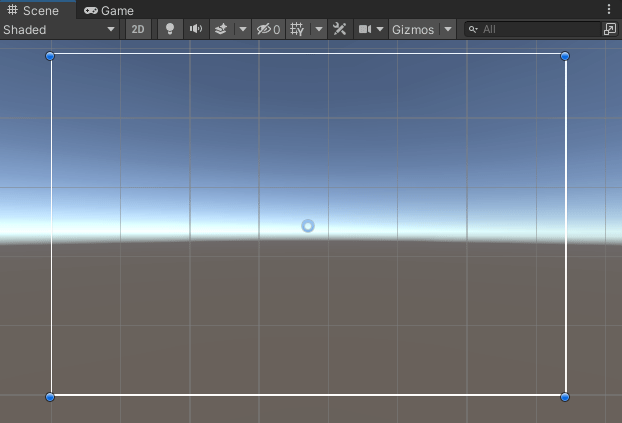Toggle hidden objects visibility icon

point(268,30)
